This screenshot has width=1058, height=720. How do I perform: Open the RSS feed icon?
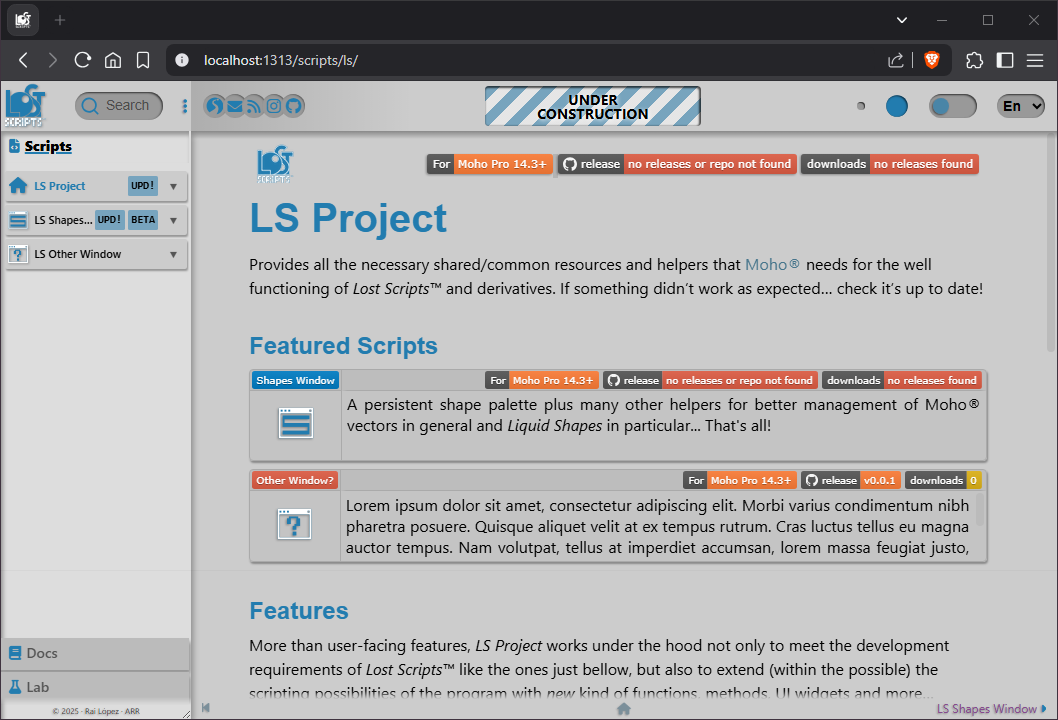[x=254, y=106]
